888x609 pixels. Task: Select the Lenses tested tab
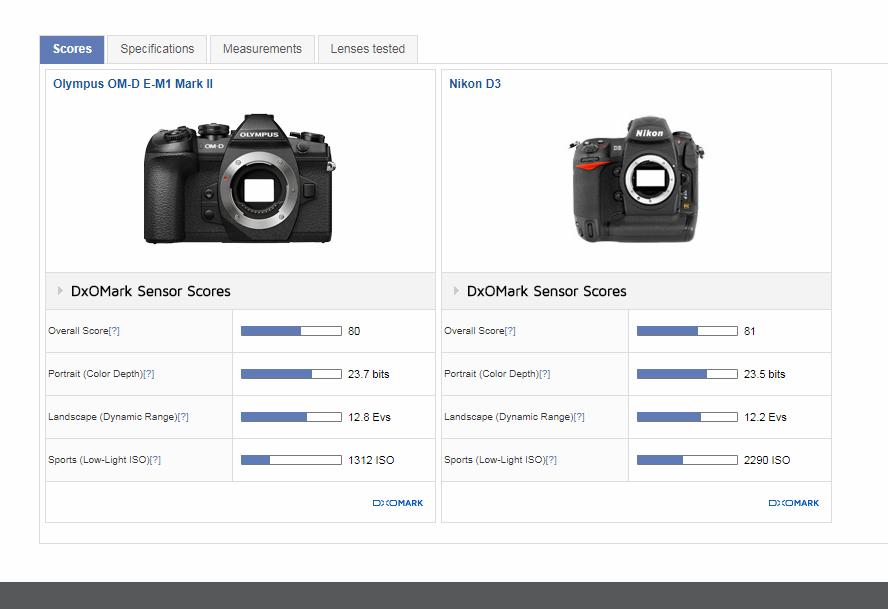tap(368, 49)
